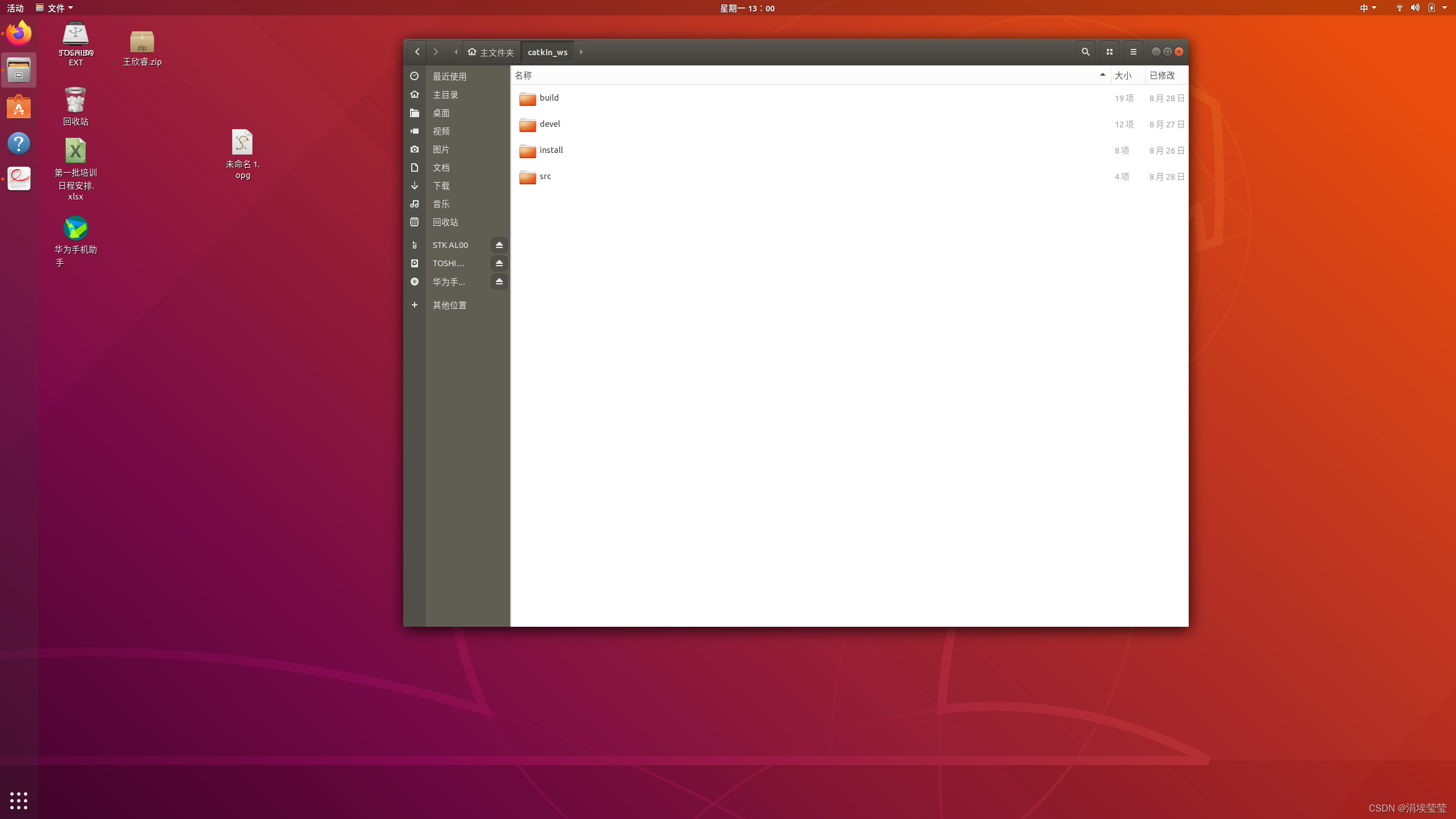1456x819 pixels.
Task: Toggle grid view icon in toolbar
Action: click(x=1109, y=52)
